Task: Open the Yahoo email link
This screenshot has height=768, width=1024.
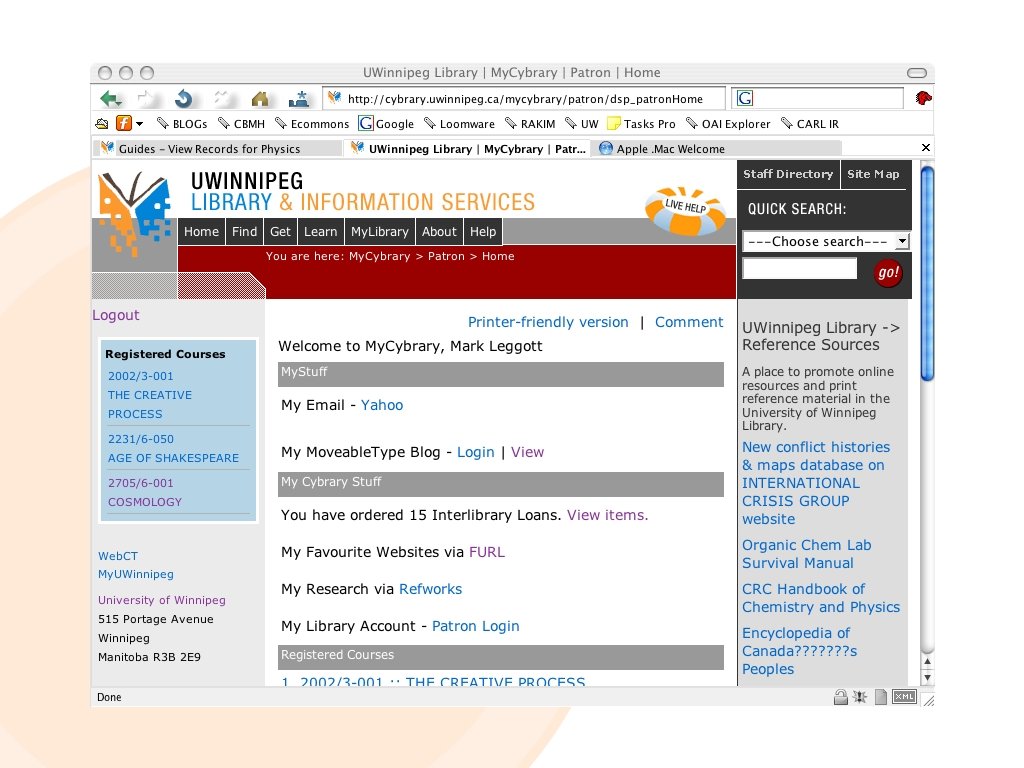Action: pyautogui.click(x=382, y=406)
